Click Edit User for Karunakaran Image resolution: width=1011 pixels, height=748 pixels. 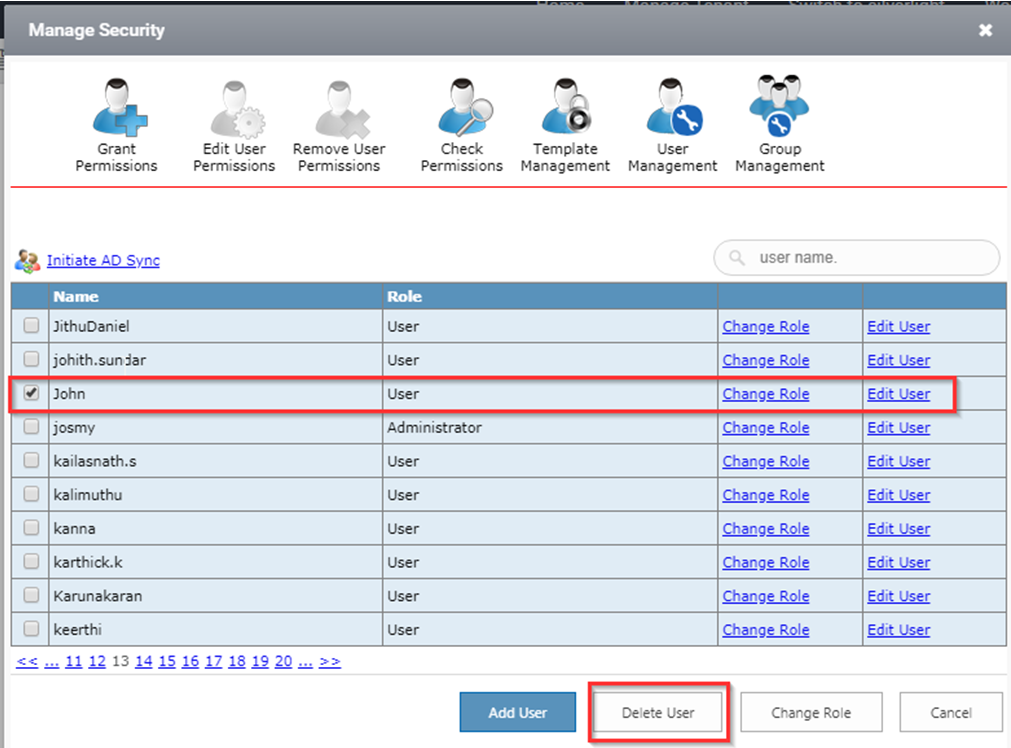(899, 596)
